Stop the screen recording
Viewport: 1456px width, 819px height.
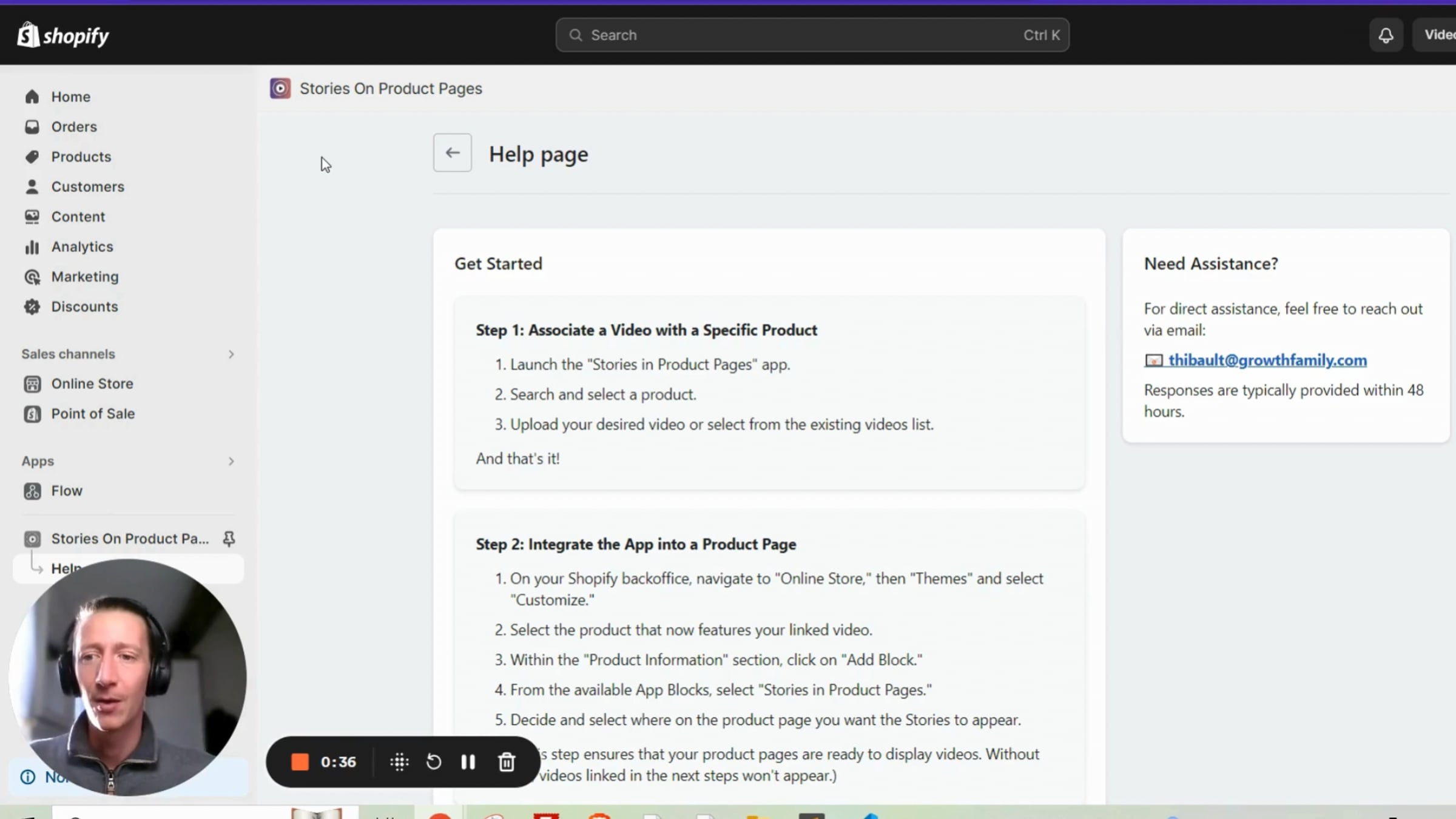300,762
